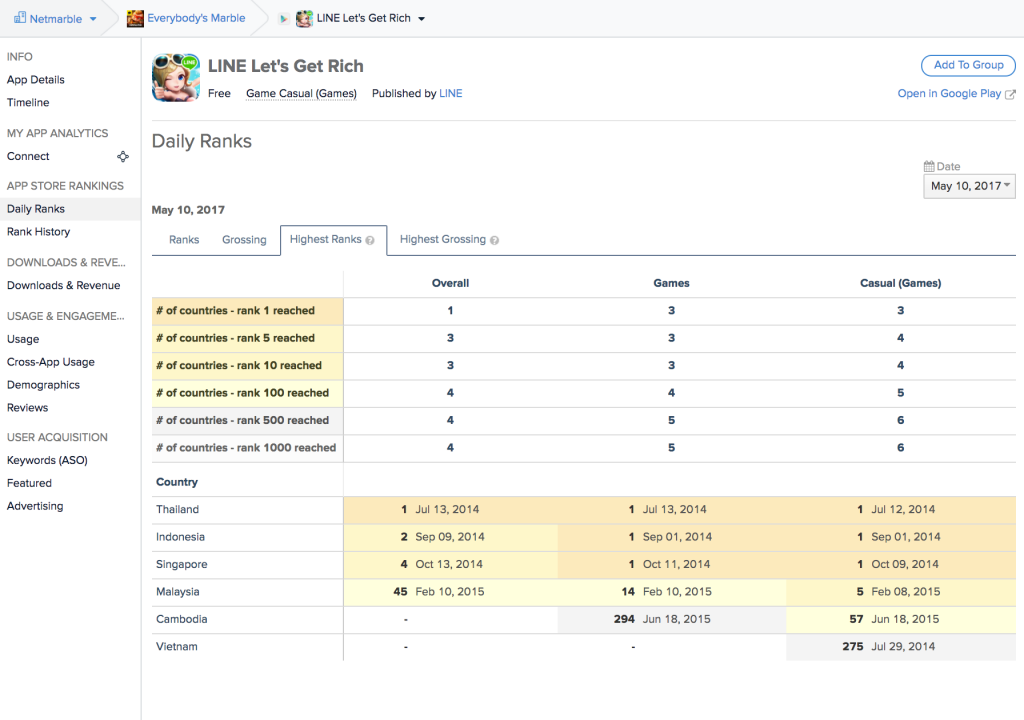Expand the LINE Let's Get Rich breadcrumb dropdown

[422, 19]
